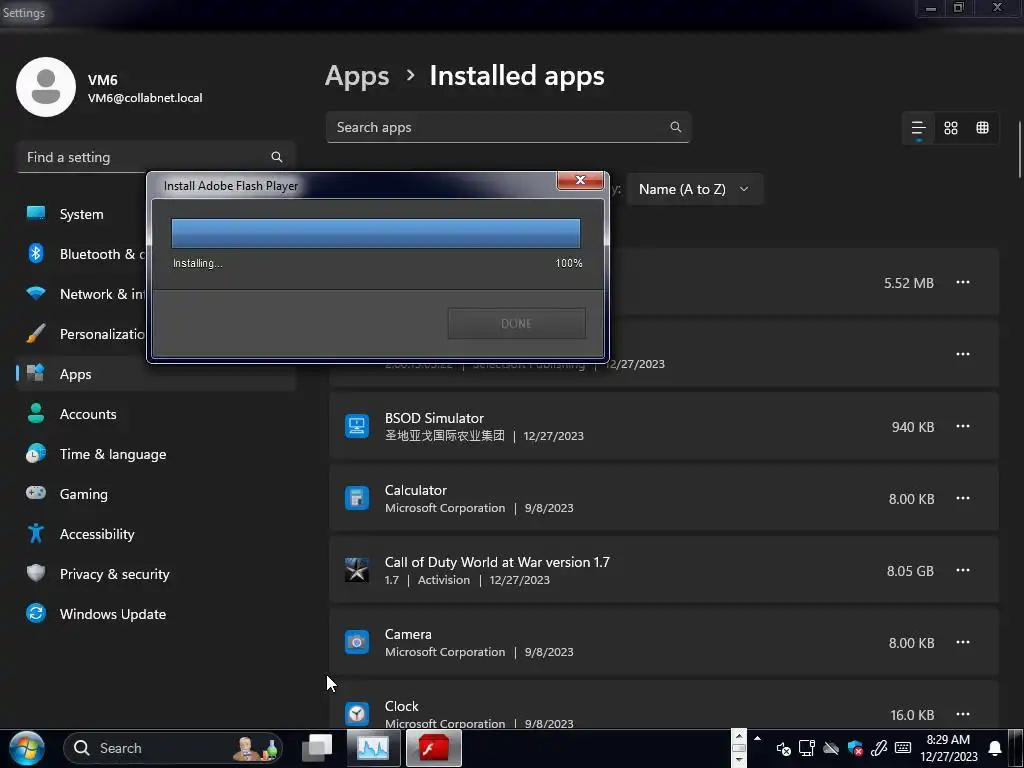This screenshot has width=1024, height=768.
Task: Open Personalization settings
Action: click(x=84, y=334)
